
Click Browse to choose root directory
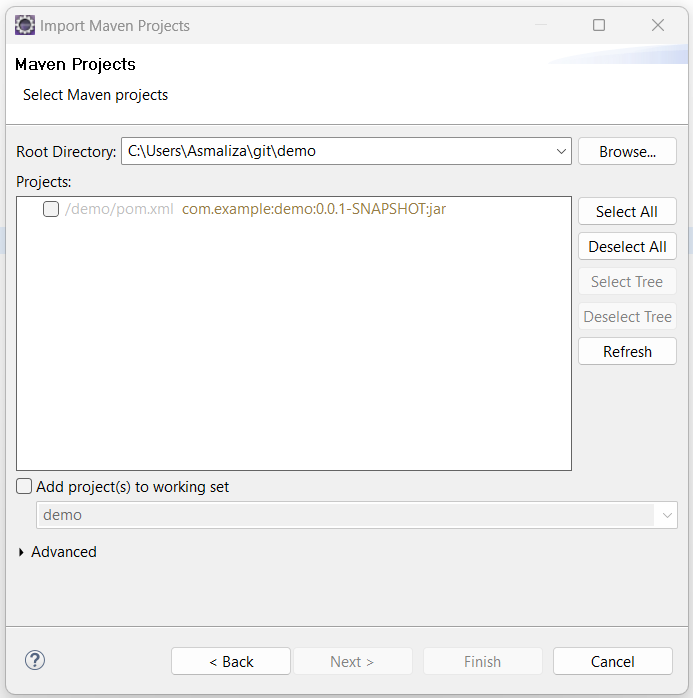(x=627, y=152)
